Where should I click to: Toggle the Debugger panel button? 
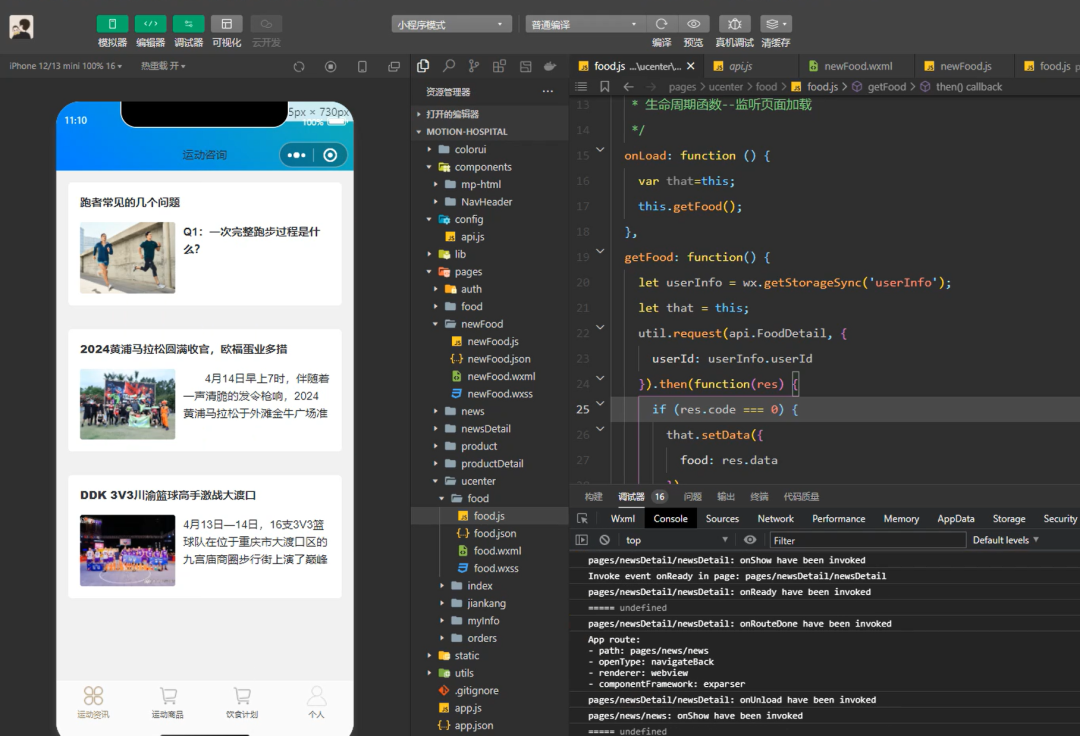[x=188, y=23]
